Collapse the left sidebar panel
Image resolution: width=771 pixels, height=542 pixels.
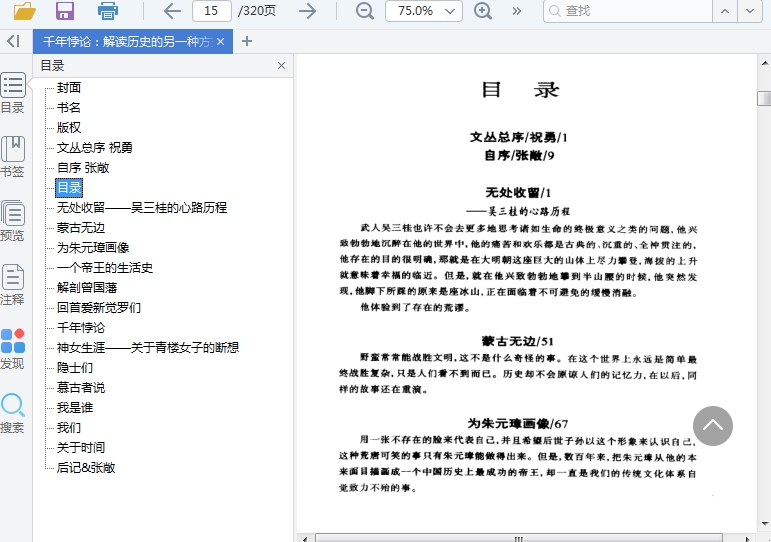click(13, 41)
